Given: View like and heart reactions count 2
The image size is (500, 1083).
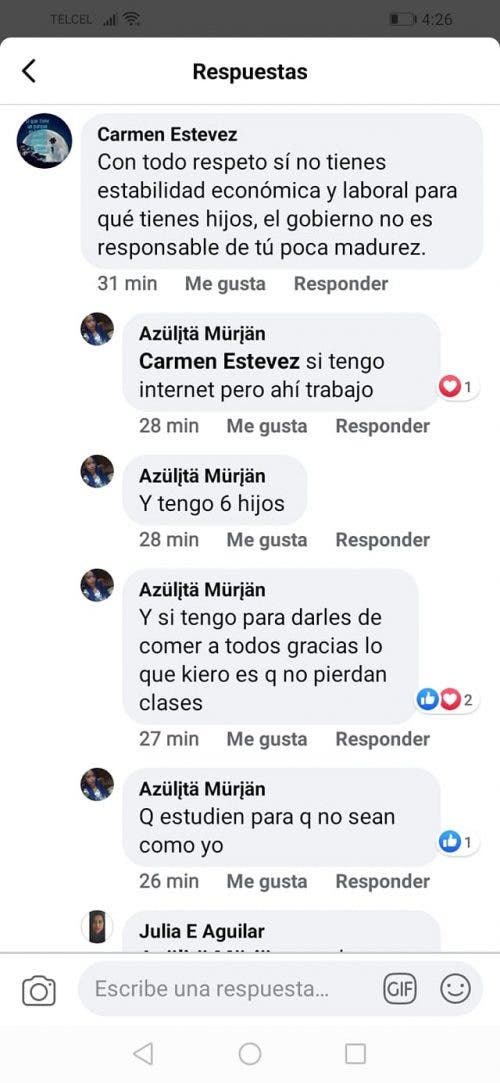Looking at the screenshot, I should (x=447, y=700).
